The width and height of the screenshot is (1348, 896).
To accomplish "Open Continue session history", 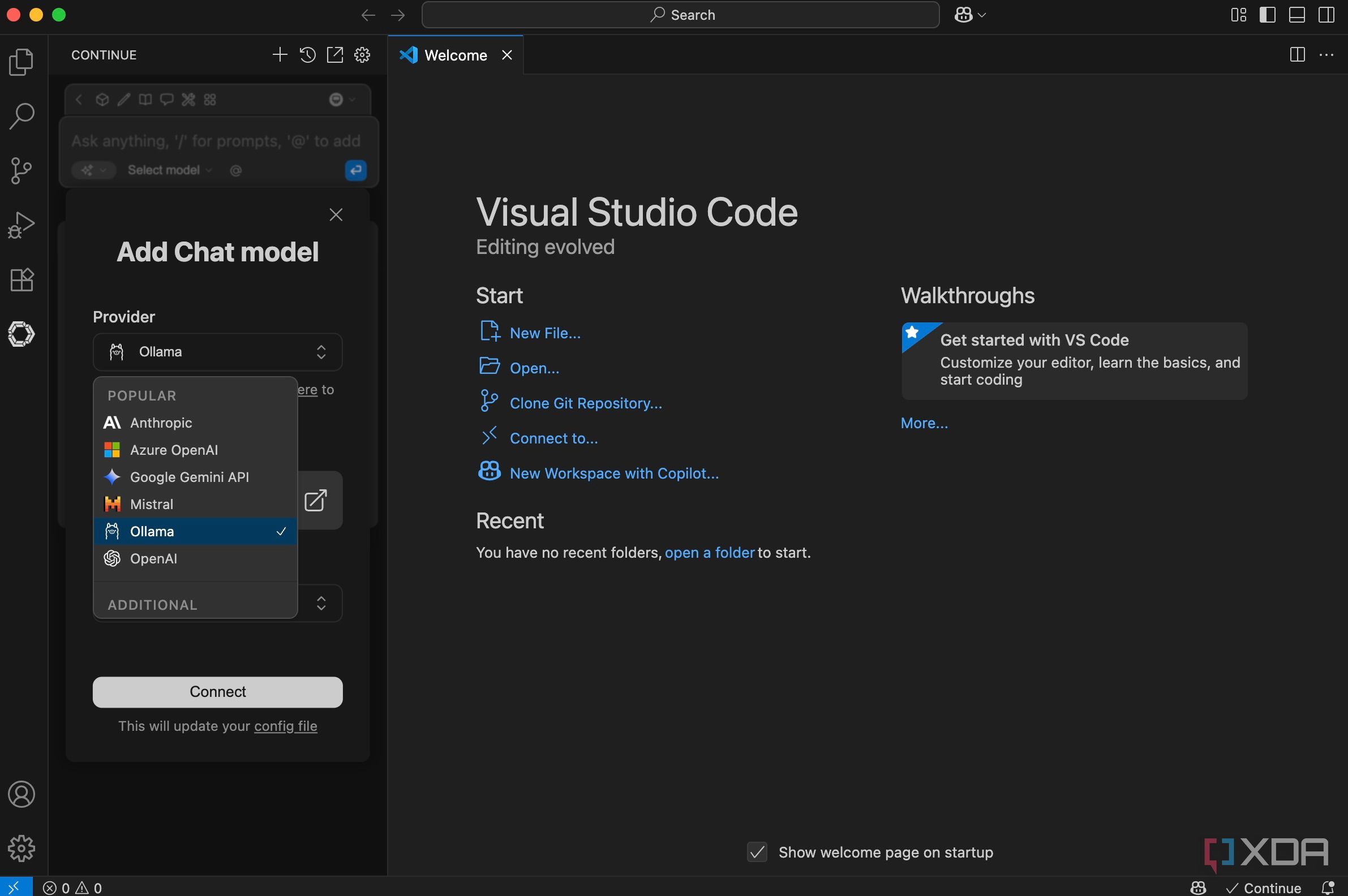I will (307, 55).
